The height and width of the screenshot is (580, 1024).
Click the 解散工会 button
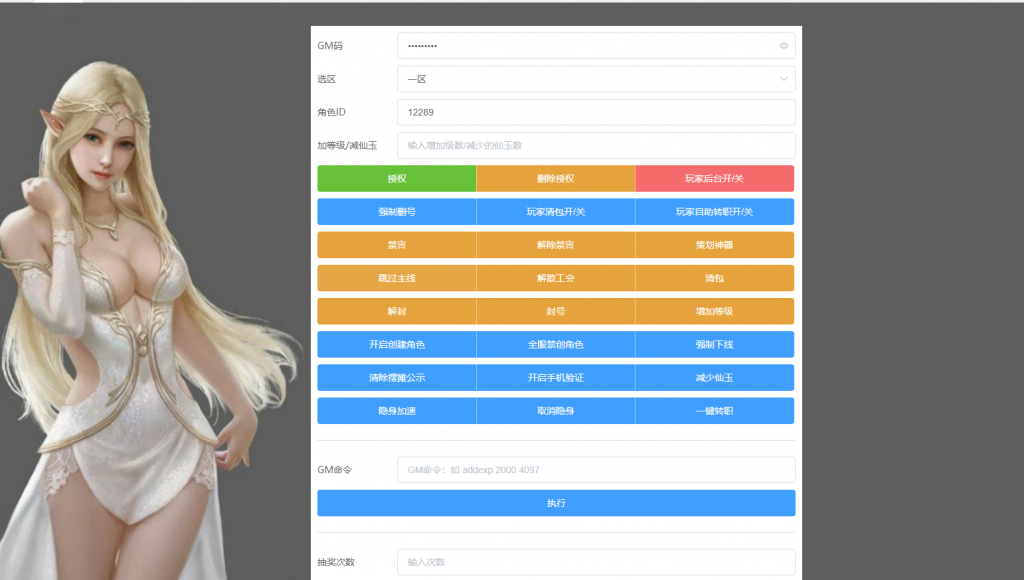pos(555,277)
